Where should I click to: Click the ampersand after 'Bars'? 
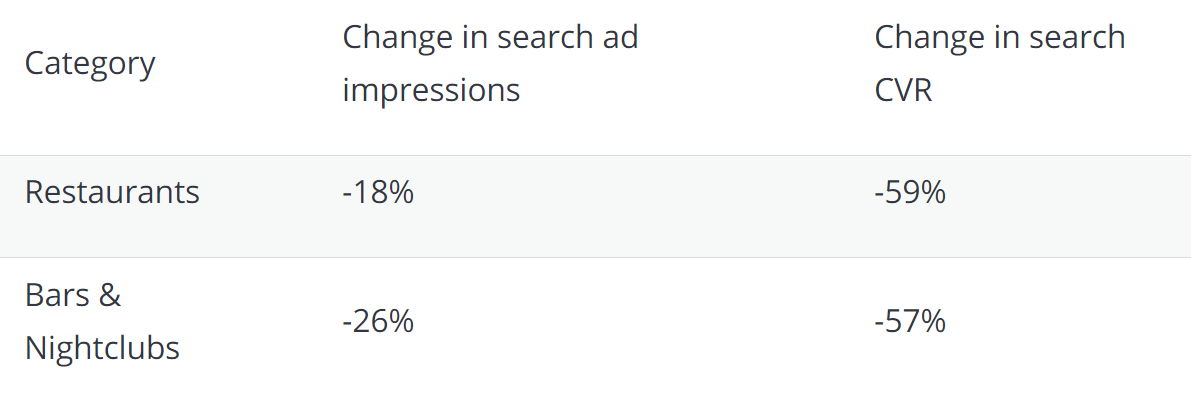pos(110,296)
